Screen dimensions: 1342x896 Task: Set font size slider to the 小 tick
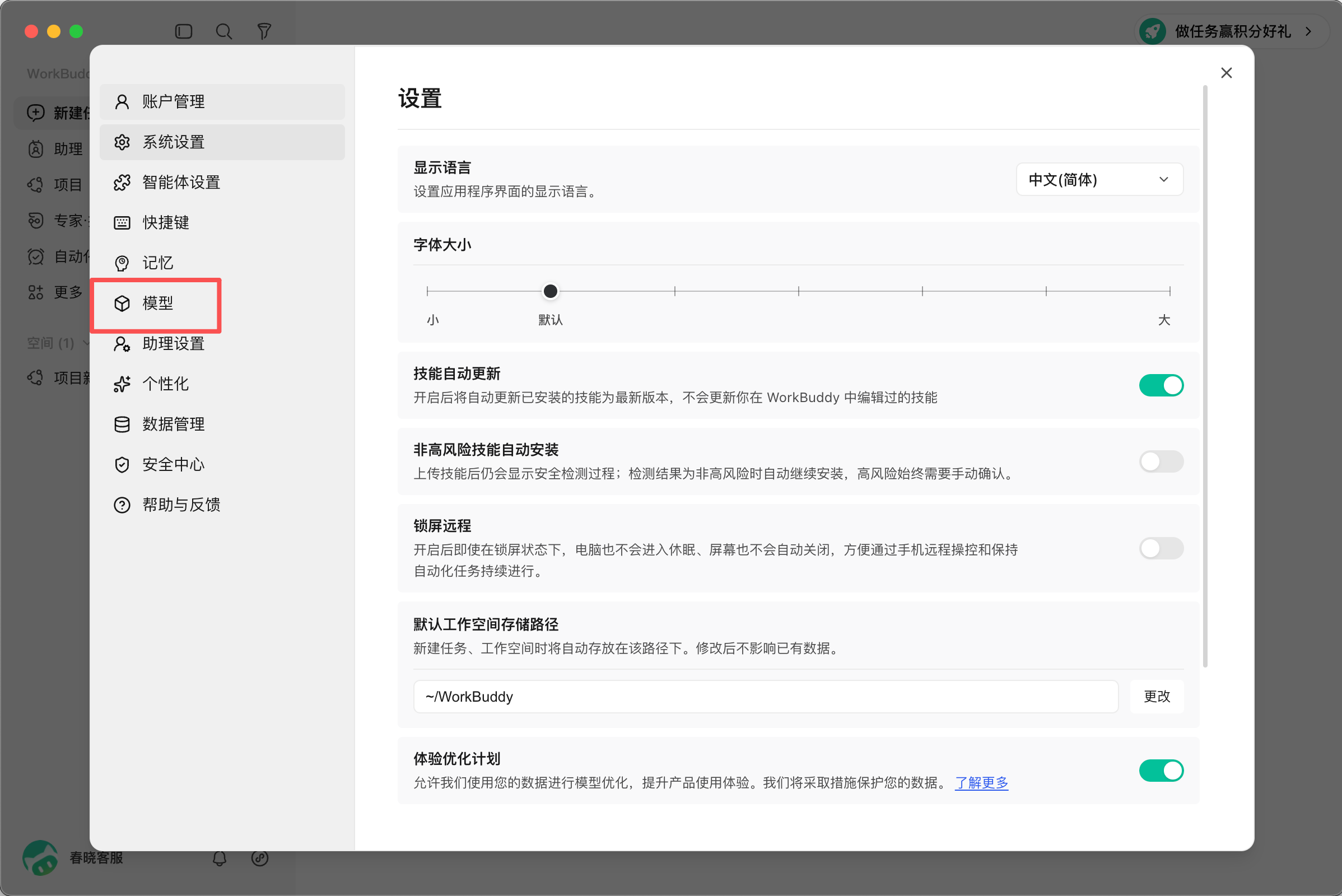(x=427, y=291)
